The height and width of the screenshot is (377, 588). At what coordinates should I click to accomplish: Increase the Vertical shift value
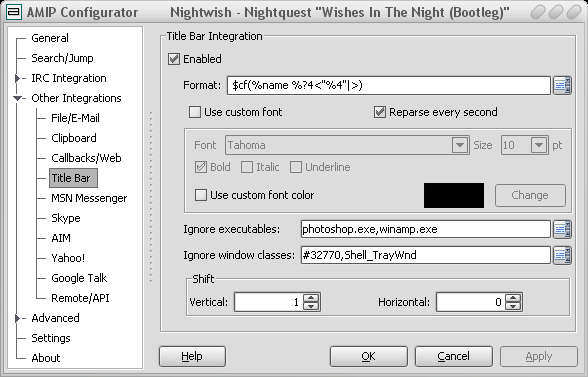[311, 298]
